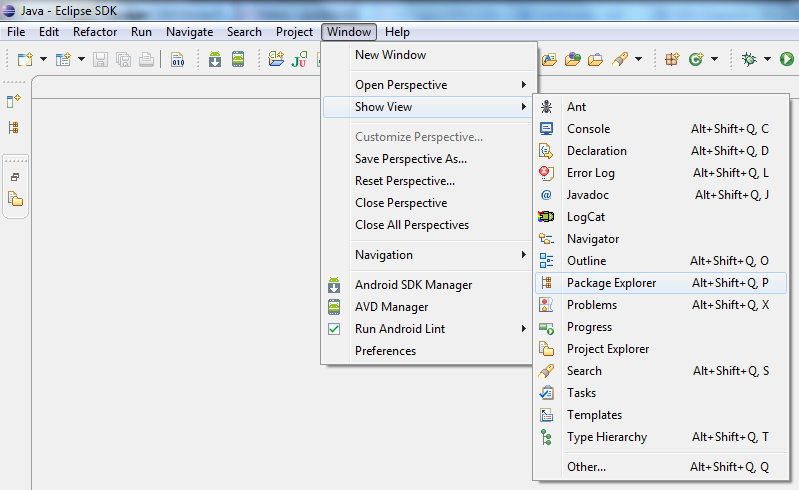The width and height of the screenshot is (799, 490).
Task: Show the Declaration view
Action: (x=661, y=151)
